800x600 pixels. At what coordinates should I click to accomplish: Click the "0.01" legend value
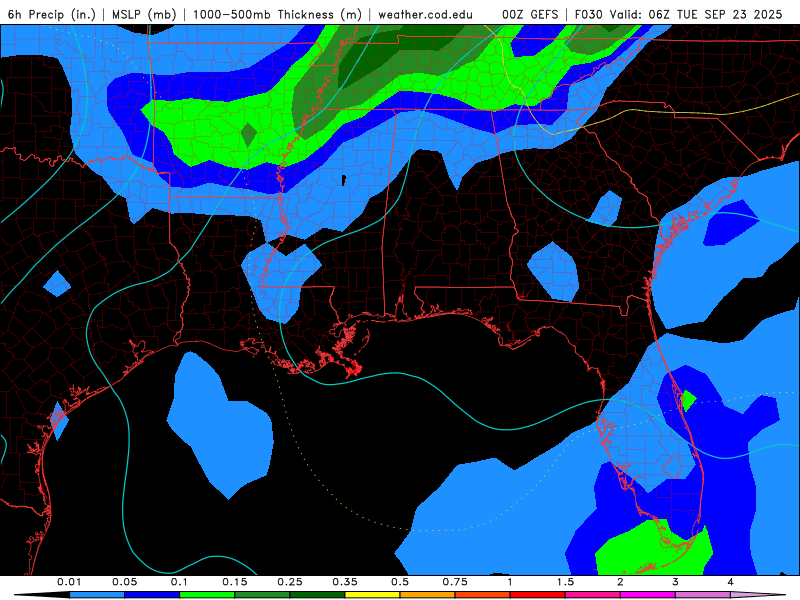pyautogui.click(x=69, y=582)
